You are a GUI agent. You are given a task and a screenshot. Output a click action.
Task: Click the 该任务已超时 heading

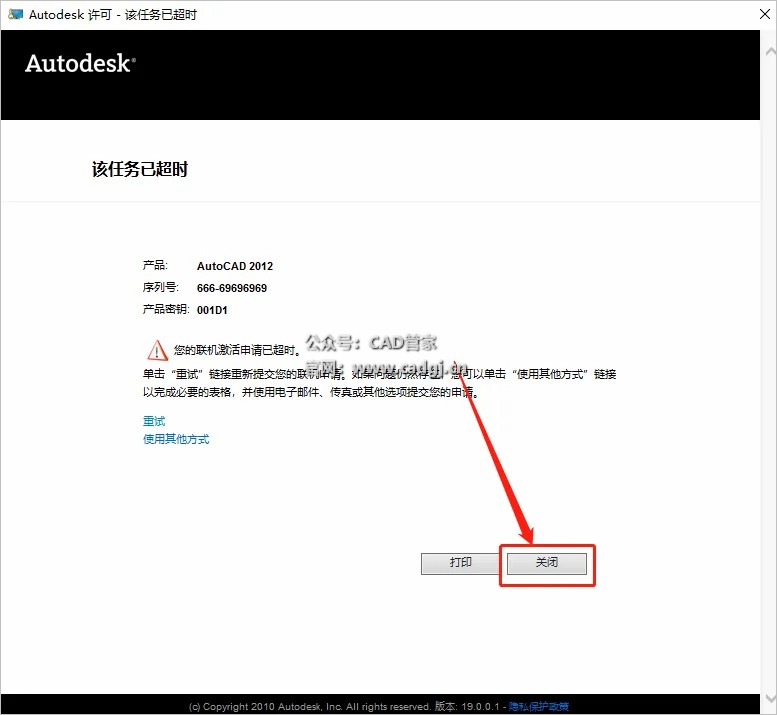(140, 169)
